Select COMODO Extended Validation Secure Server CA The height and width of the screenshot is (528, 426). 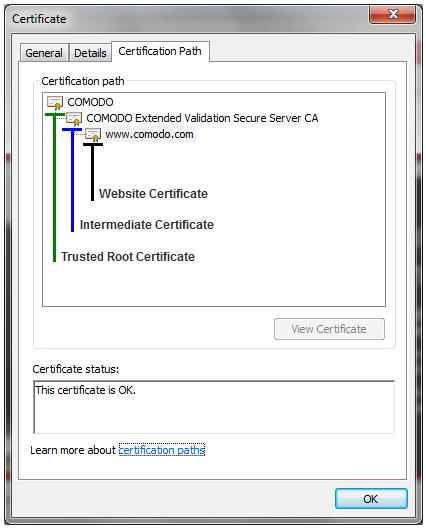pyautogui.click(x=202, y=118)
